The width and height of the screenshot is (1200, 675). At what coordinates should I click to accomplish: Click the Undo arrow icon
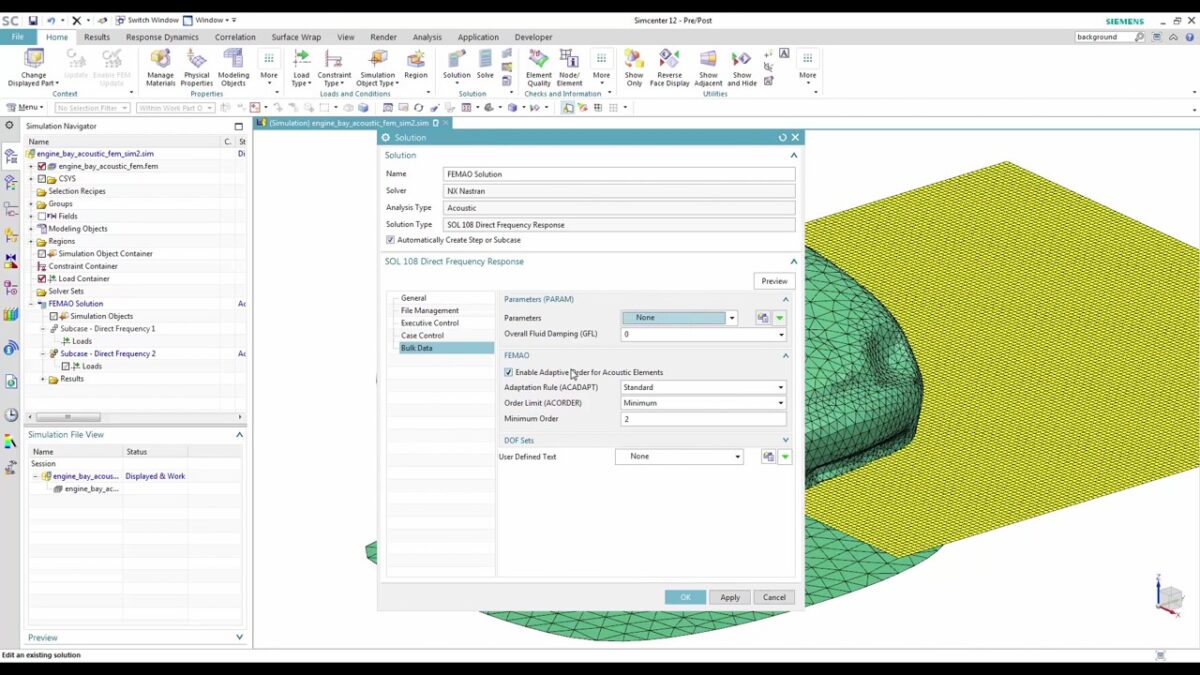(x=50, y=20)
